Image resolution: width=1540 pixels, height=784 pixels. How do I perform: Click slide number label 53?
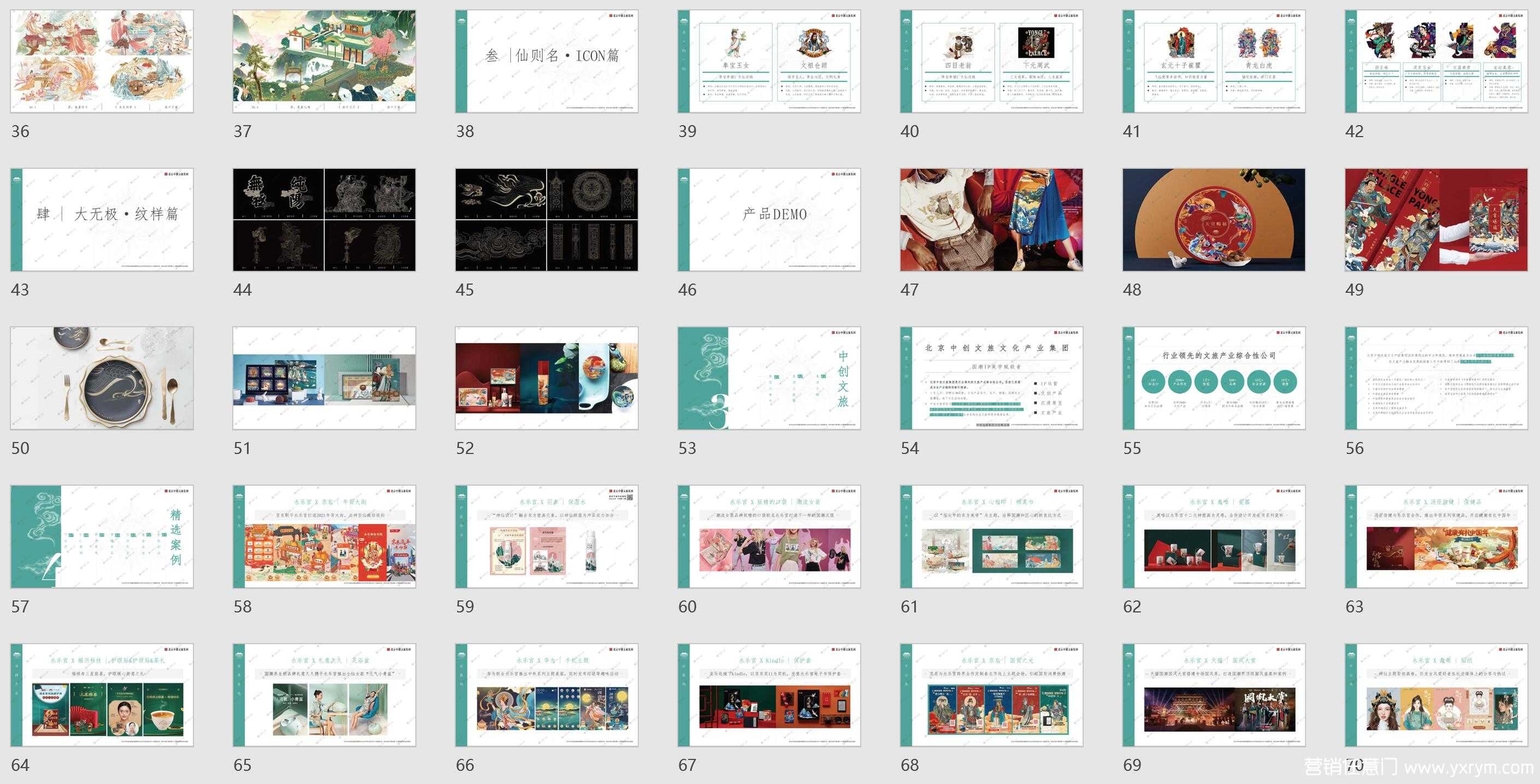pos(687,448)
